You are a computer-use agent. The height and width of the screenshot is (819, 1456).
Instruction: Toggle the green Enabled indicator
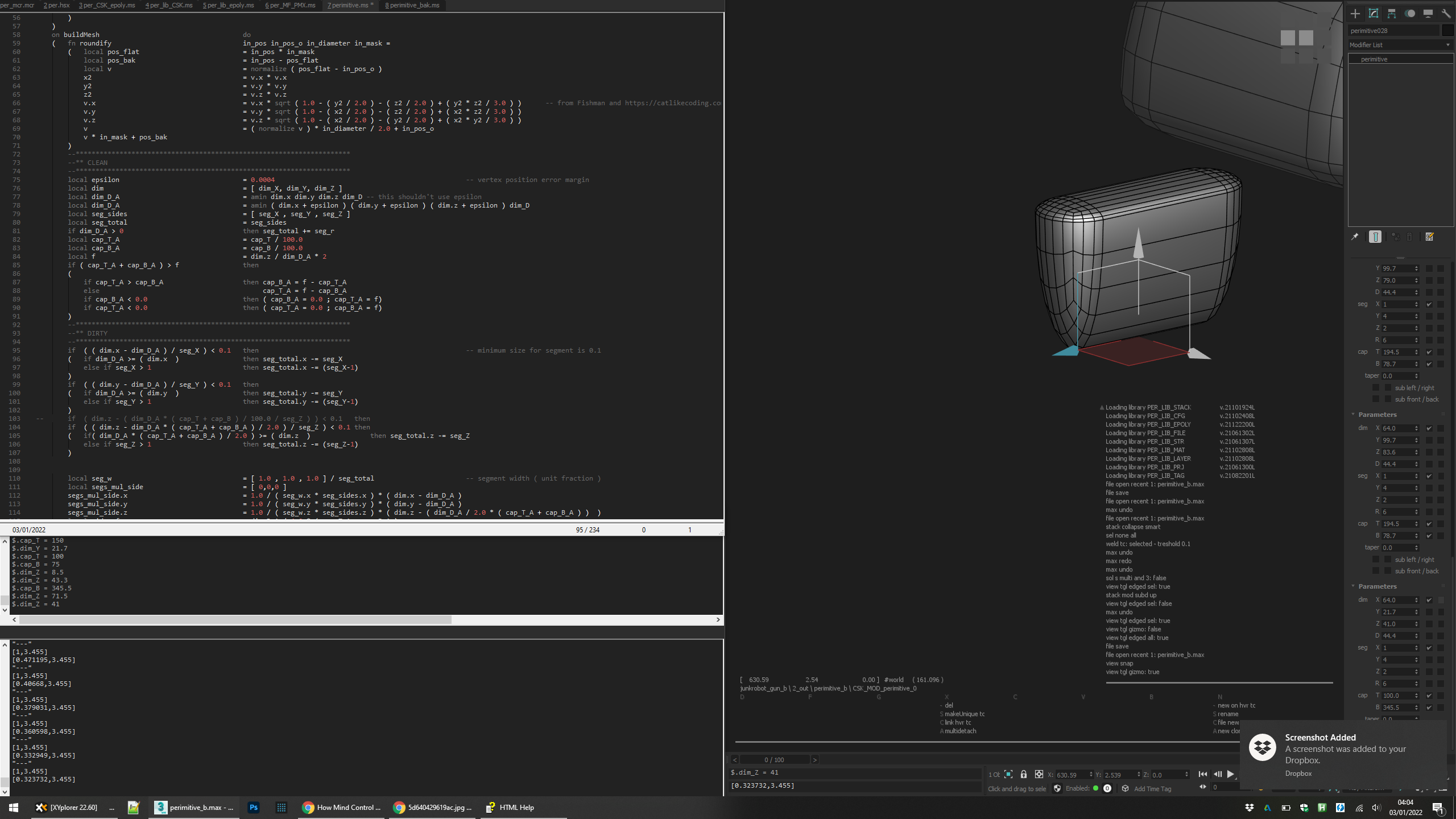[1095, 788]
